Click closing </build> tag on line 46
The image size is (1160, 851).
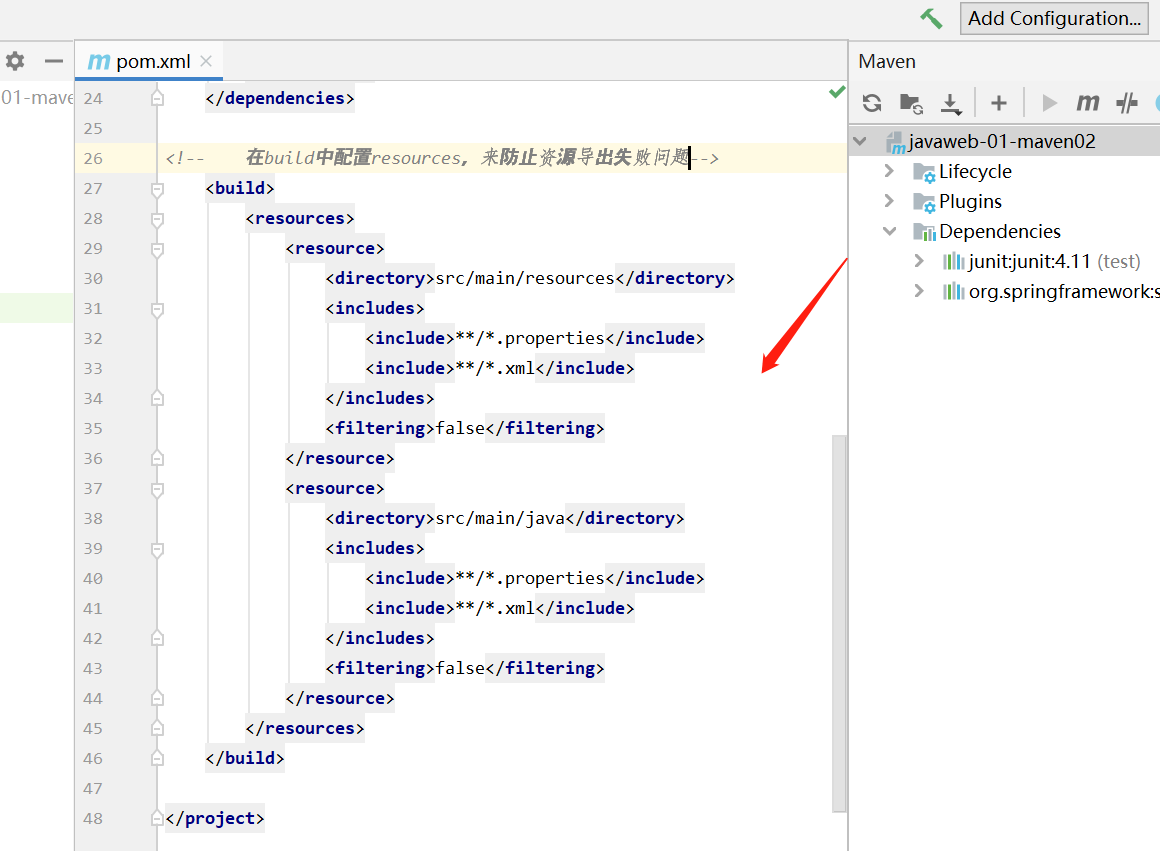point(245,758)
